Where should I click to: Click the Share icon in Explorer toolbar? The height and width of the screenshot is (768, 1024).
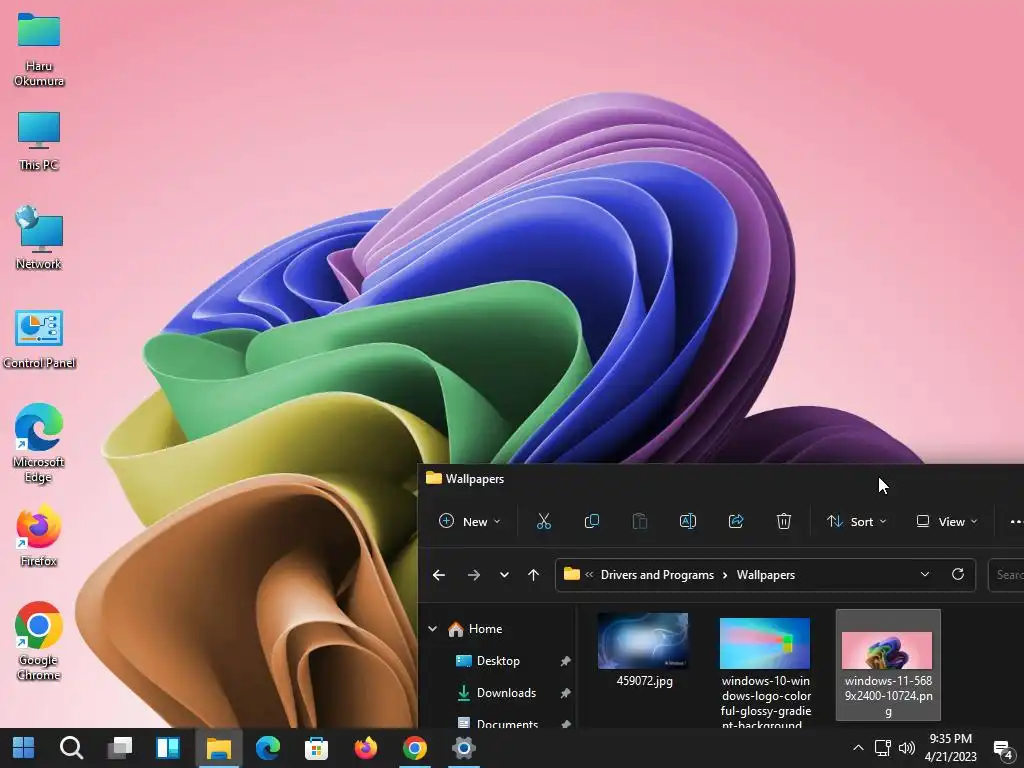pyautogui.click(x=736, y=521)
